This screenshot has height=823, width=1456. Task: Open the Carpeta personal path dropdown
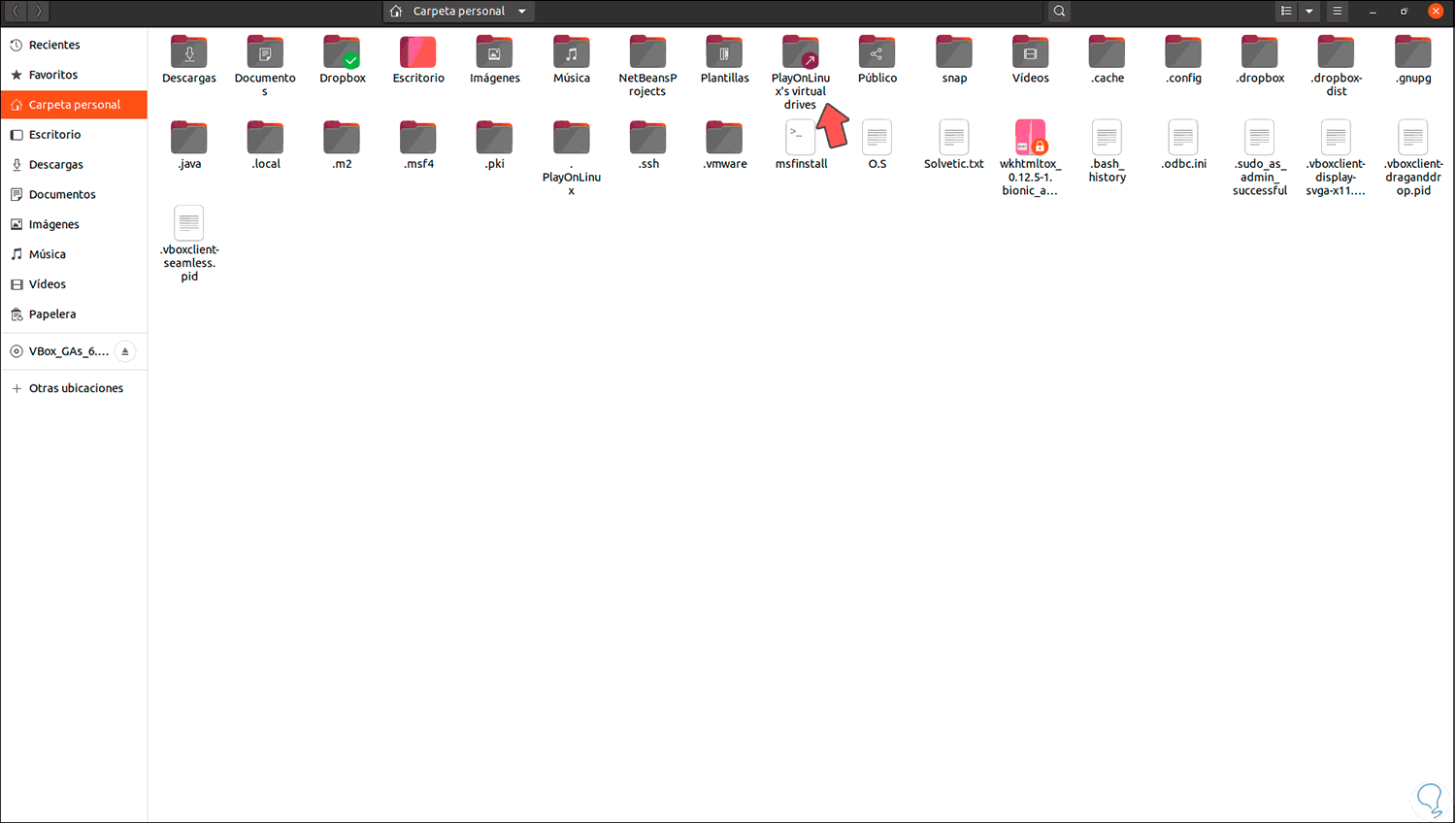coord(458,11)
